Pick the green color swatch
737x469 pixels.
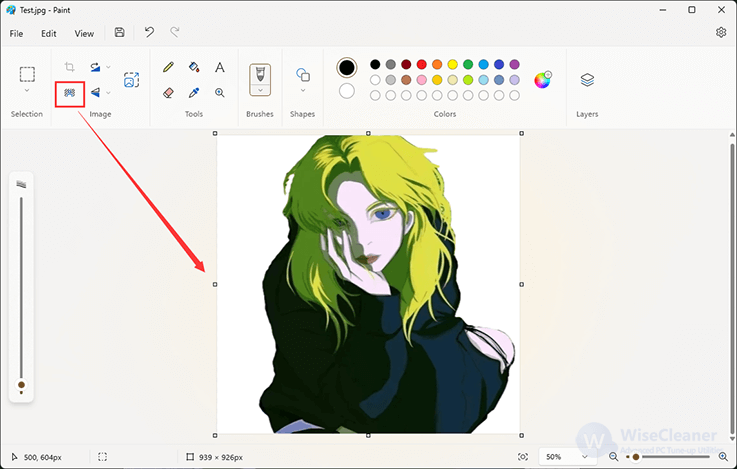(468, 64)
